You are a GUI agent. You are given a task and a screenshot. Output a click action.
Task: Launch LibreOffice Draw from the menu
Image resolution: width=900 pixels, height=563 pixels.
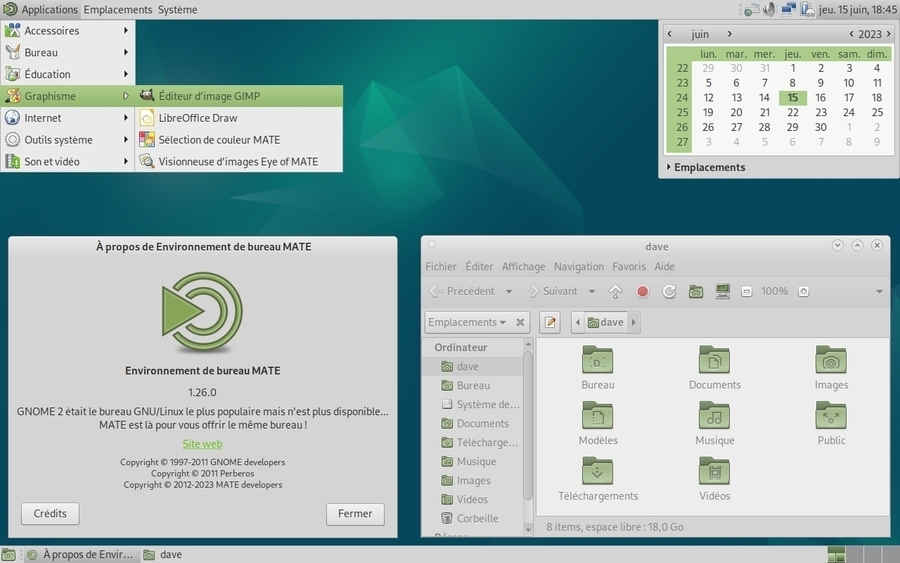(239, 118)
